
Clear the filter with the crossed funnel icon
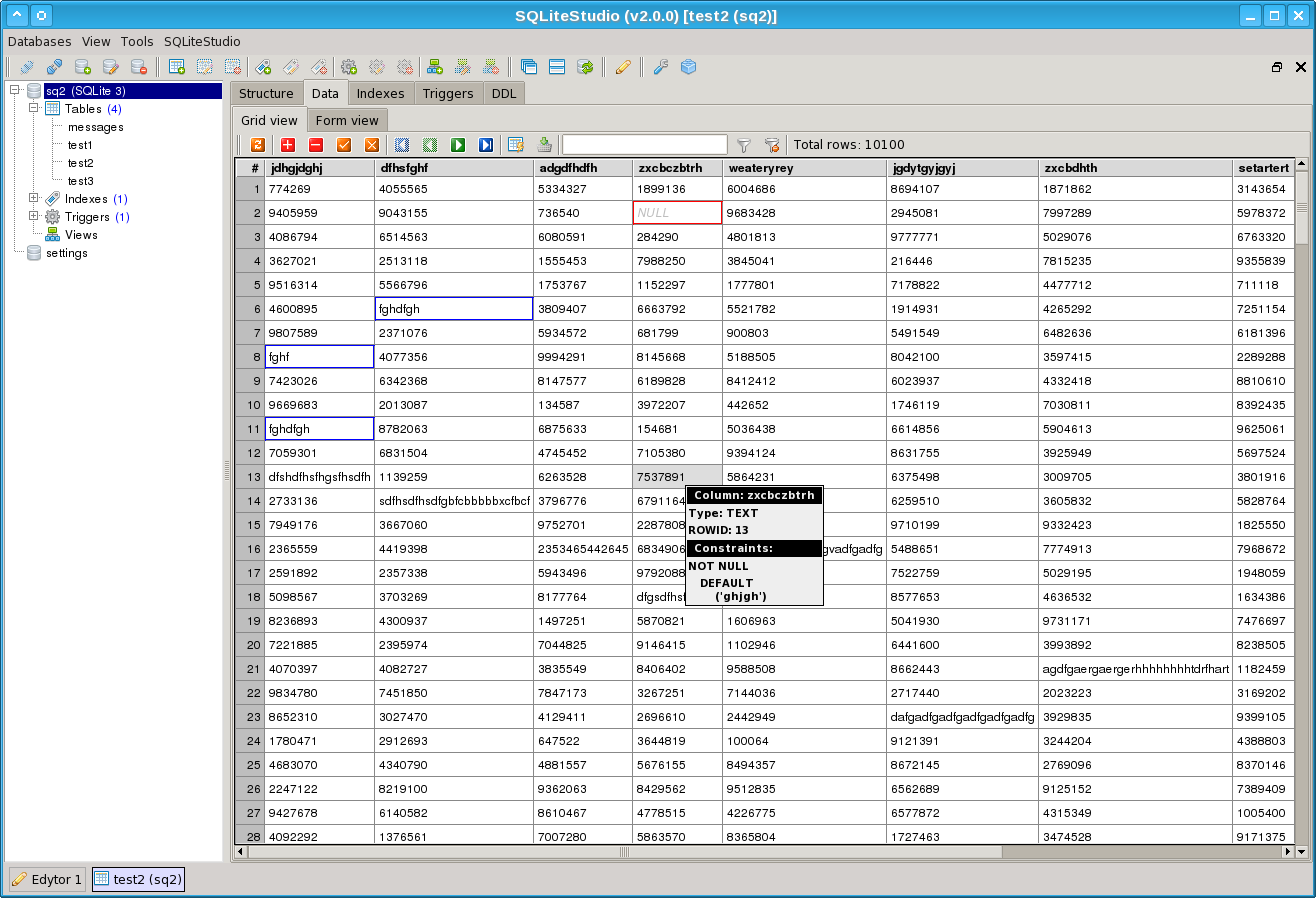(x=771, y=145)
